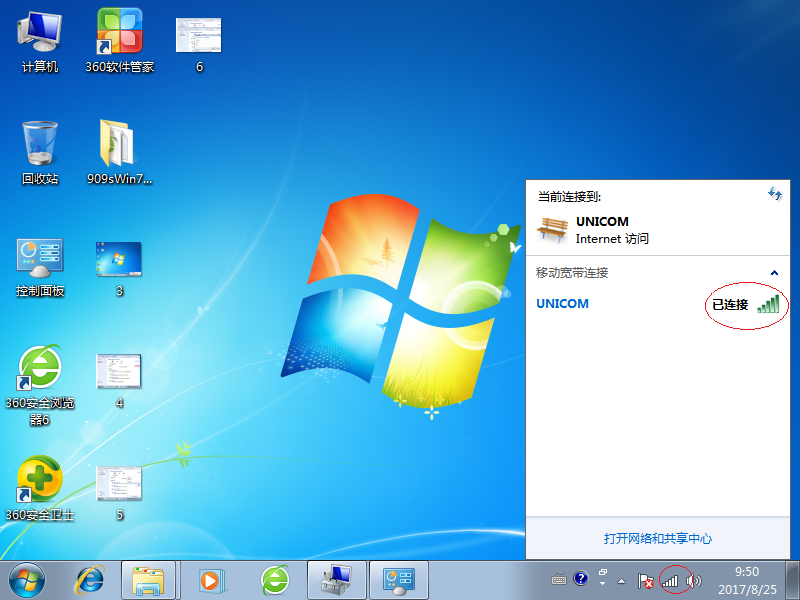Select the desktop file named 6

pos(199,43)
